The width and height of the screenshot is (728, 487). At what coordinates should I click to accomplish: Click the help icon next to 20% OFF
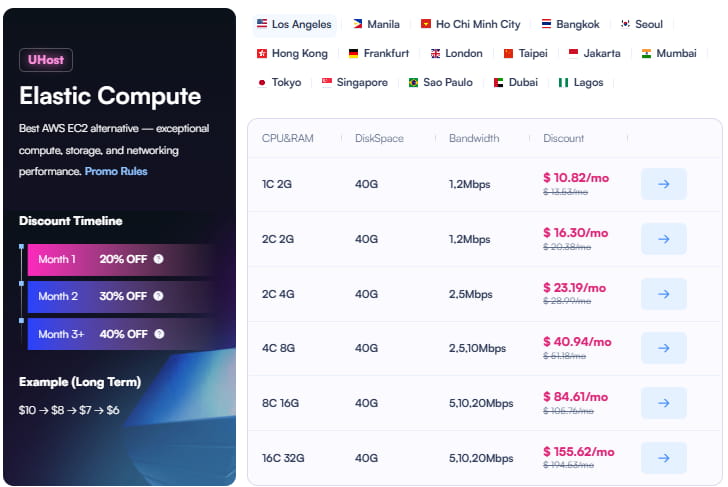coord(159,259)
